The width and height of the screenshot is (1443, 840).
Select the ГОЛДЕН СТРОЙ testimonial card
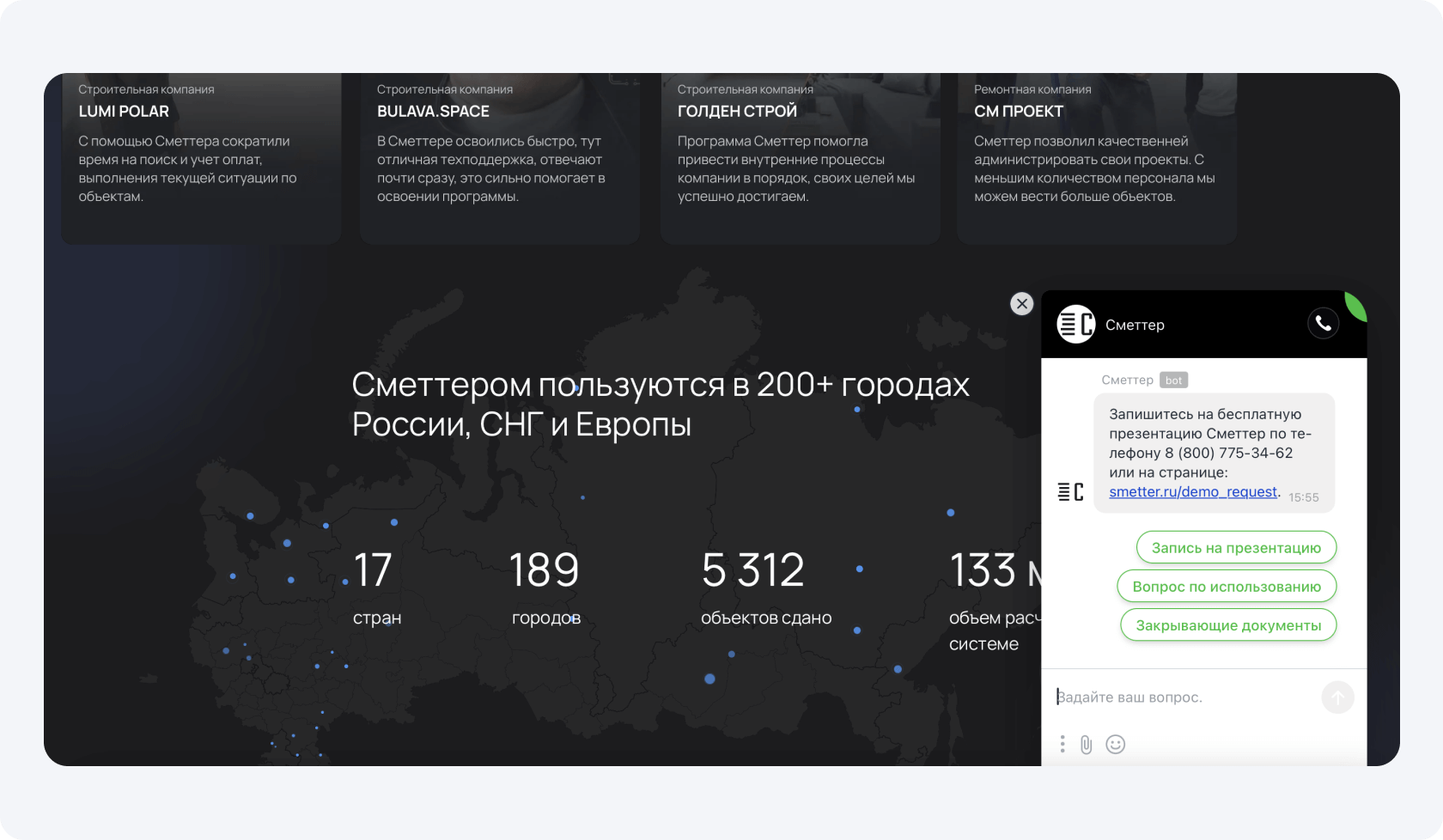pyautogui.click(x=799, y=159)
